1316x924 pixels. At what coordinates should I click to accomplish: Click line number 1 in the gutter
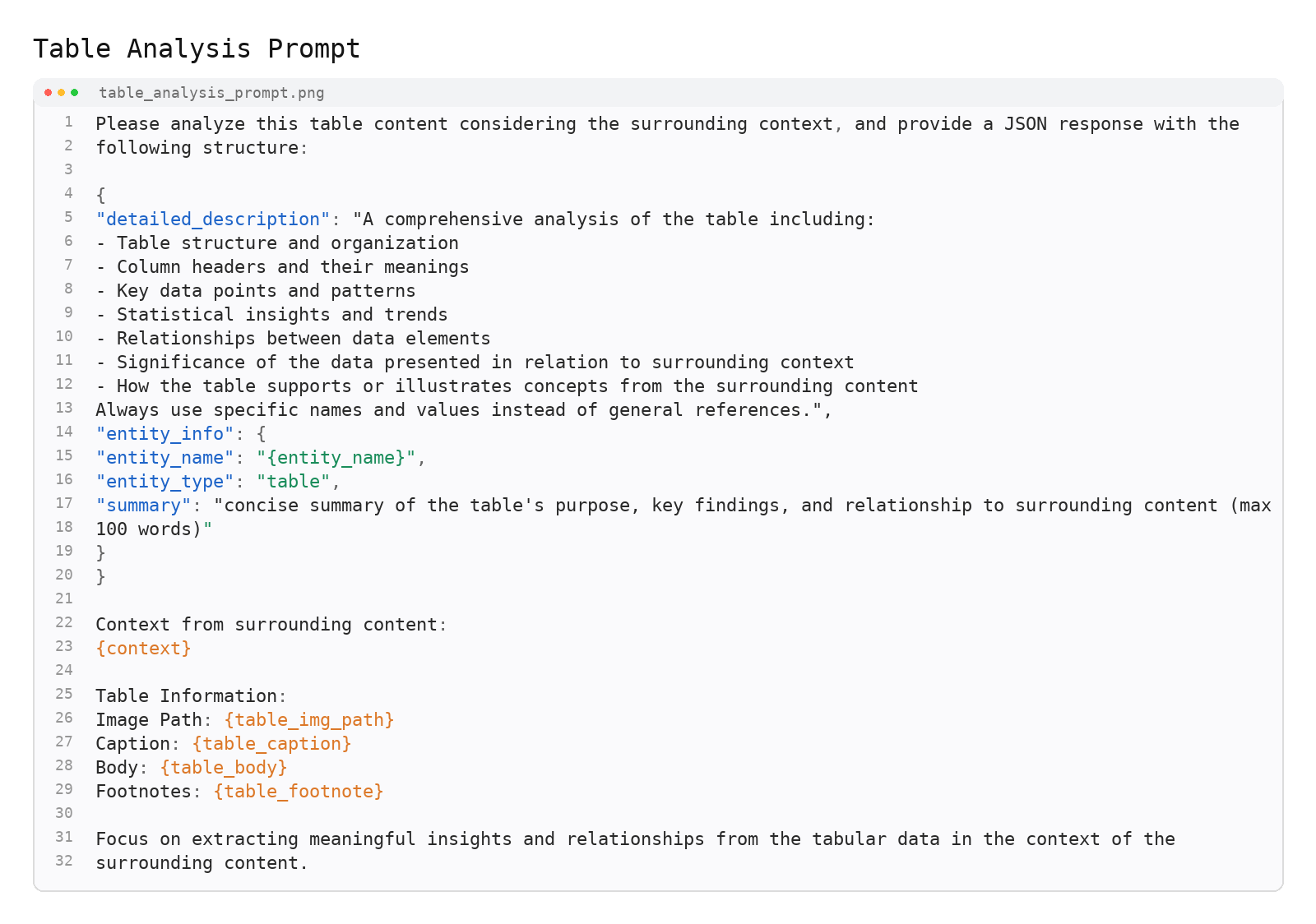(68, 122)
